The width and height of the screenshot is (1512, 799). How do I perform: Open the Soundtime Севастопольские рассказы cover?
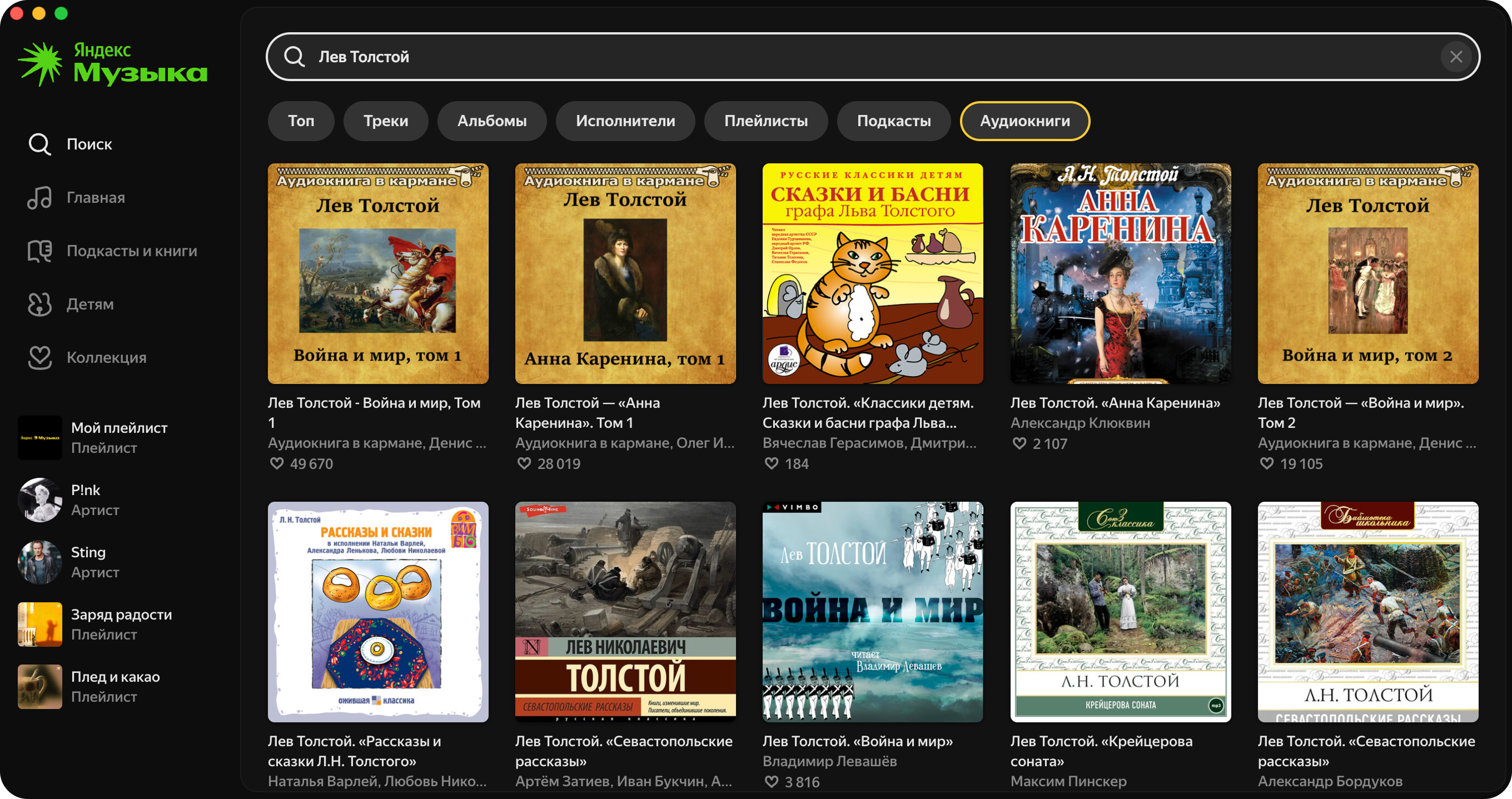pos(625,612)
